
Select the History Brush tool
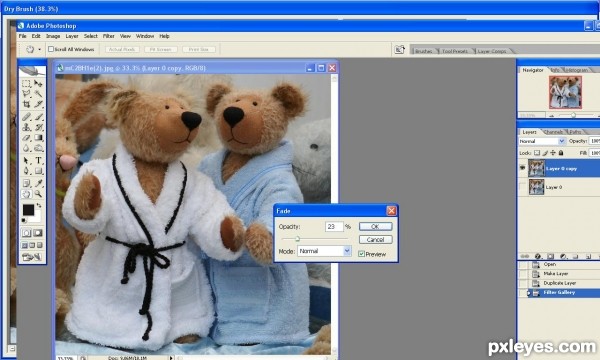coord(38,127)
